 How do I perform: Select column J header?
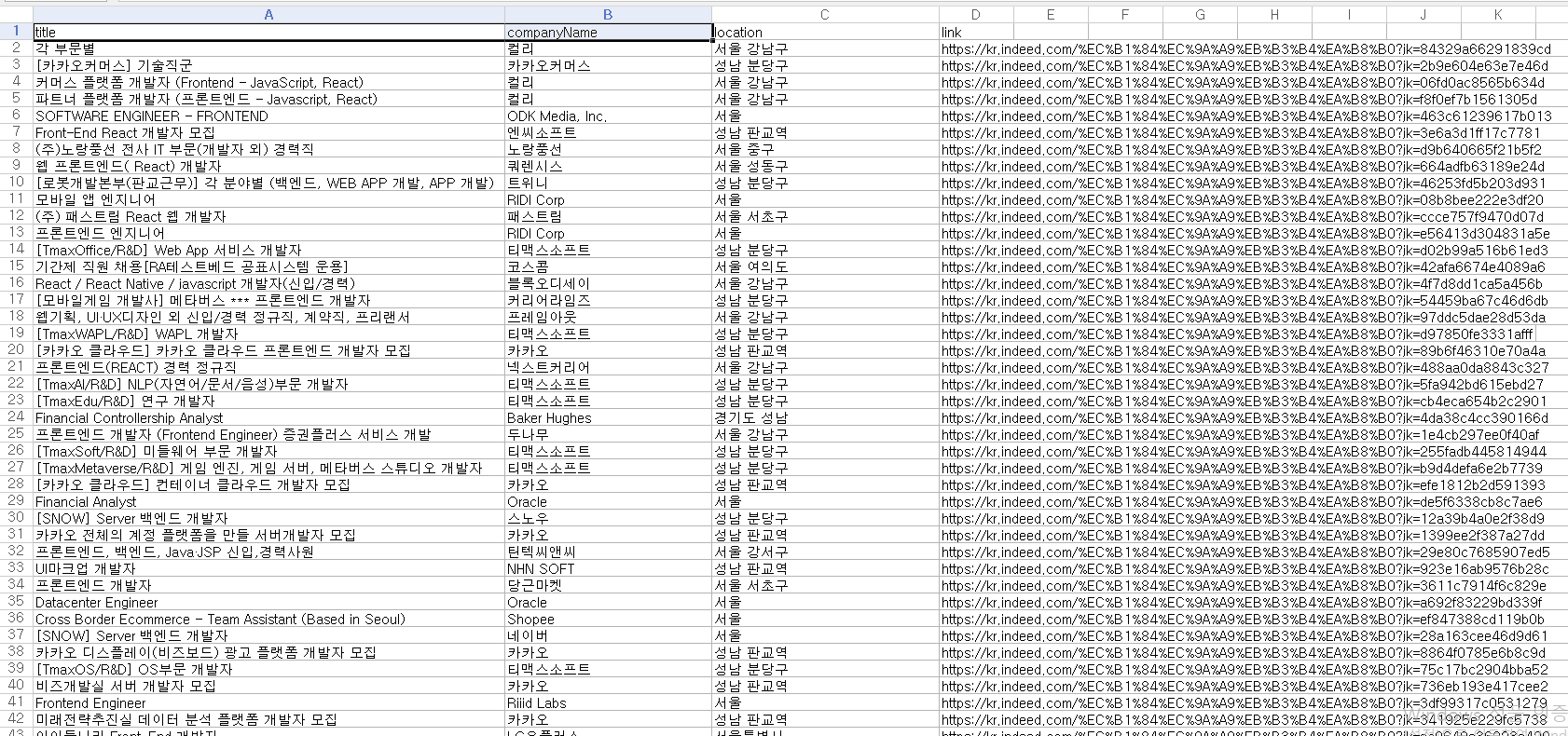coord(1424,14)
